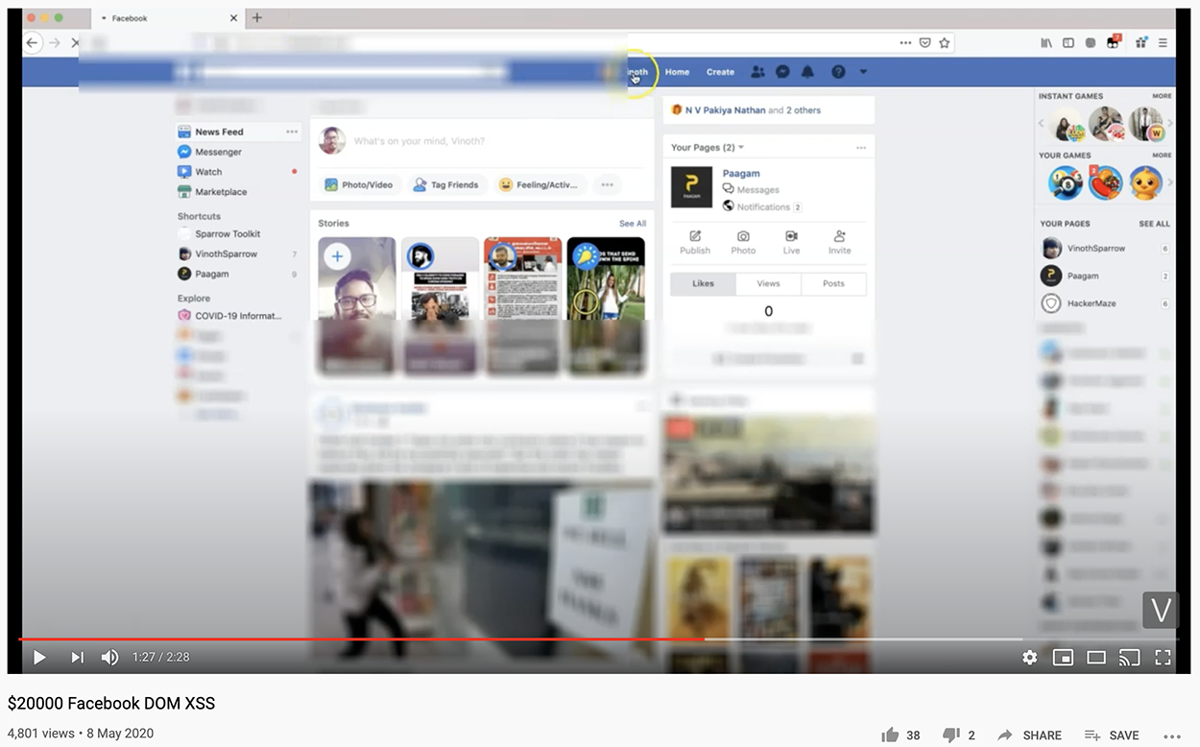1200x747 pixels.
Task: Activate miniplayer mode
Action: click(1063, 657)
